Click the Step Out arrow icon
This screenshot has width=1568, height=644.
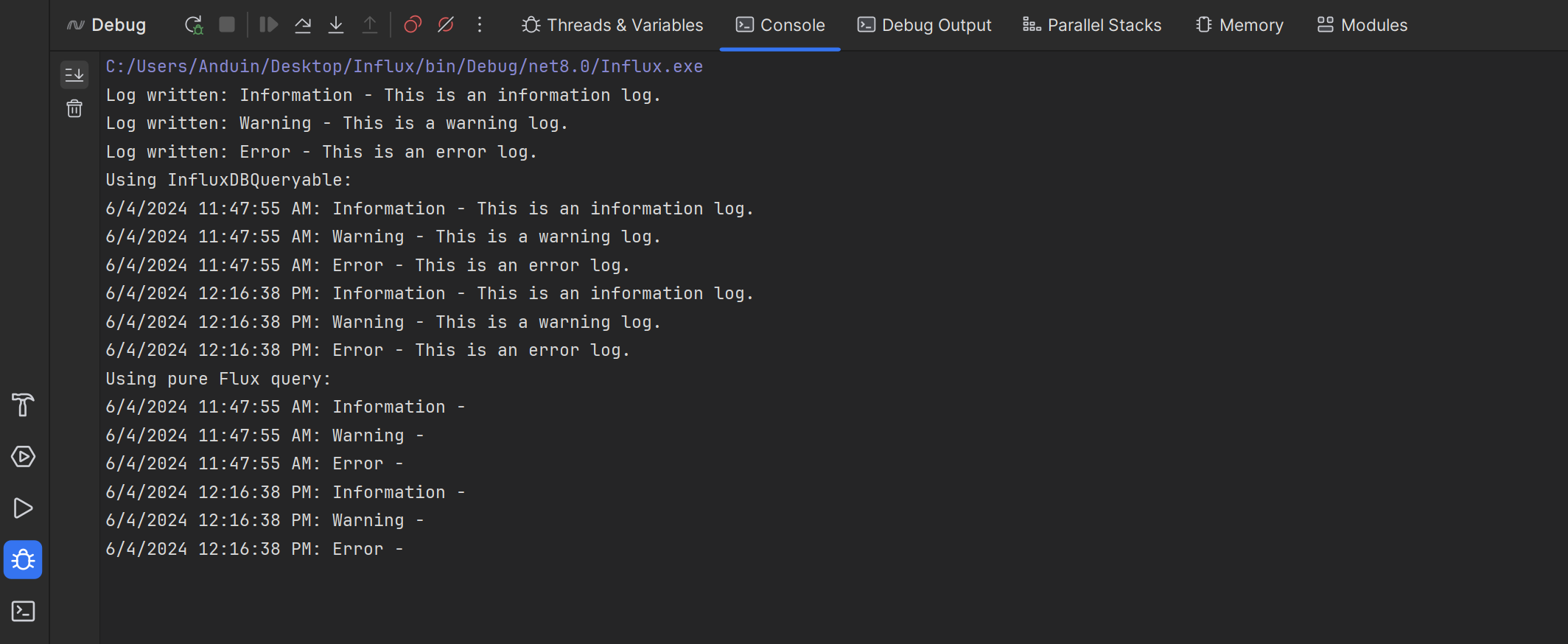(370, 25)
